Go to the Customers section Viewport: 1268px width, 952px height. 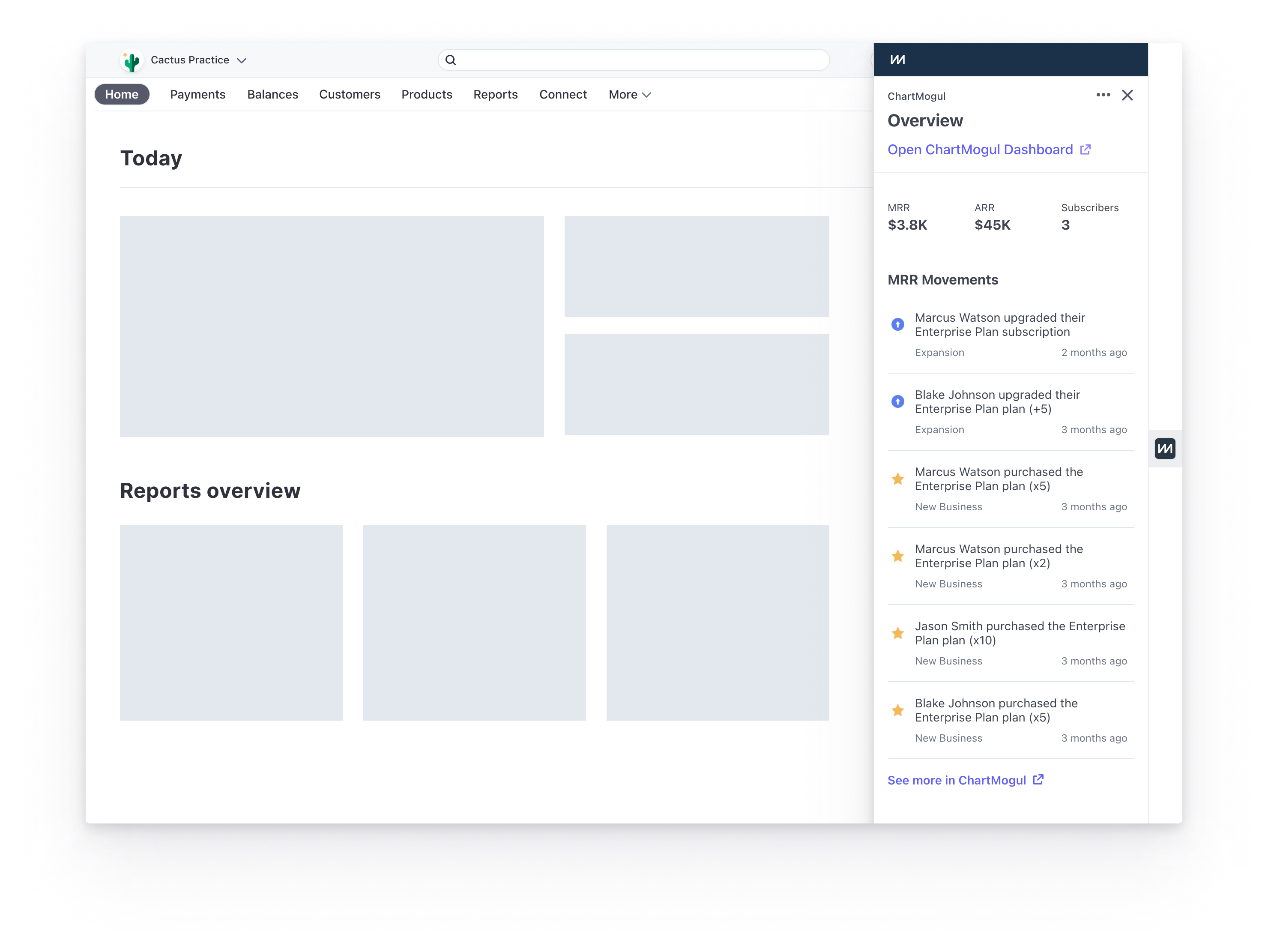tap(350, 94)
